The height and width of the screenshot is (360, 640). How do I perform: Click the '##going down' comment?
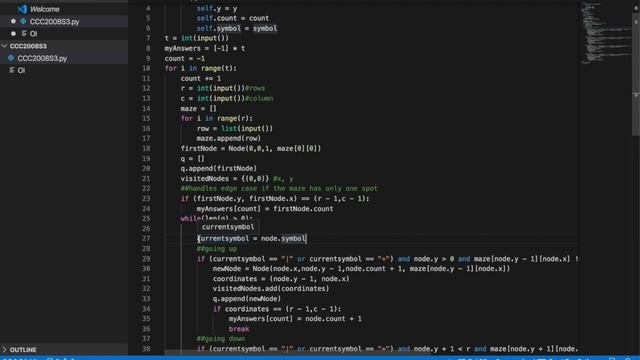[221, 338]
